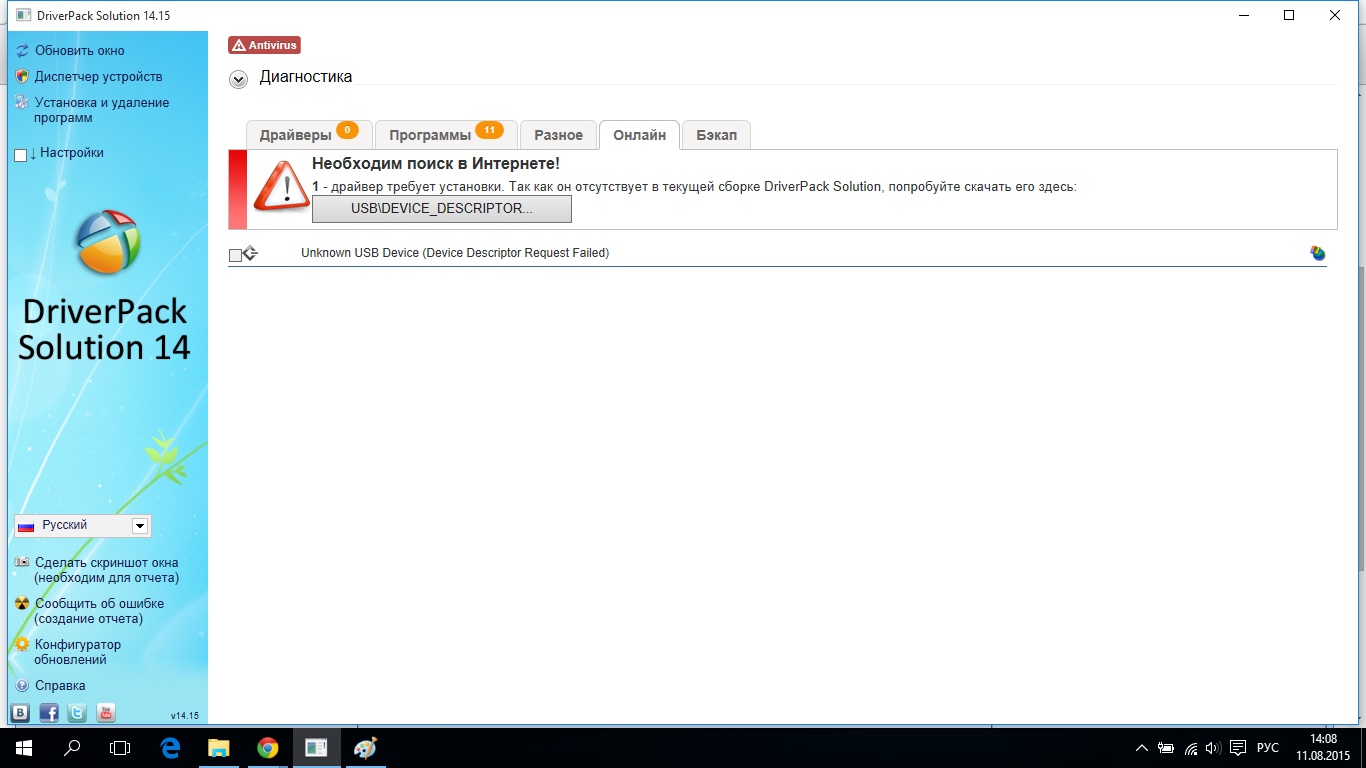Click the v14.15 version label
The width and height of the screenshot is (1366, 768).
click(184, 716)
